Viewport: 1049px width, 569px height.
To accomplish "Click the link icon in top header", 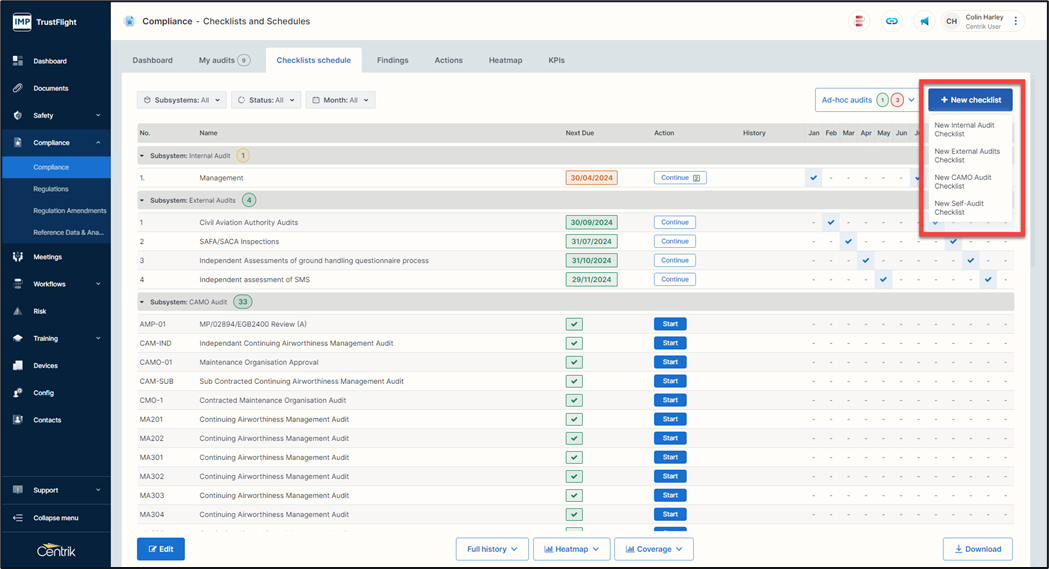I will (891, 21).
